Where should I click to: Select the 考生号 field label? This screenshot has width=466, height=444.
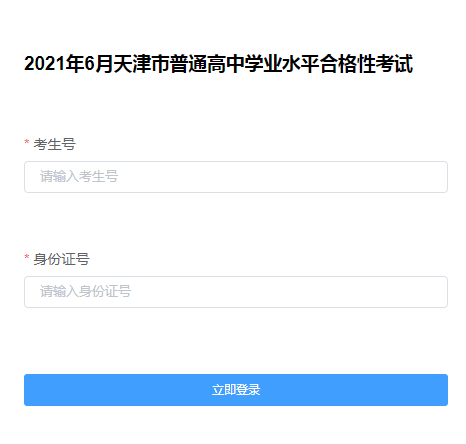click(x=54, y=144)
